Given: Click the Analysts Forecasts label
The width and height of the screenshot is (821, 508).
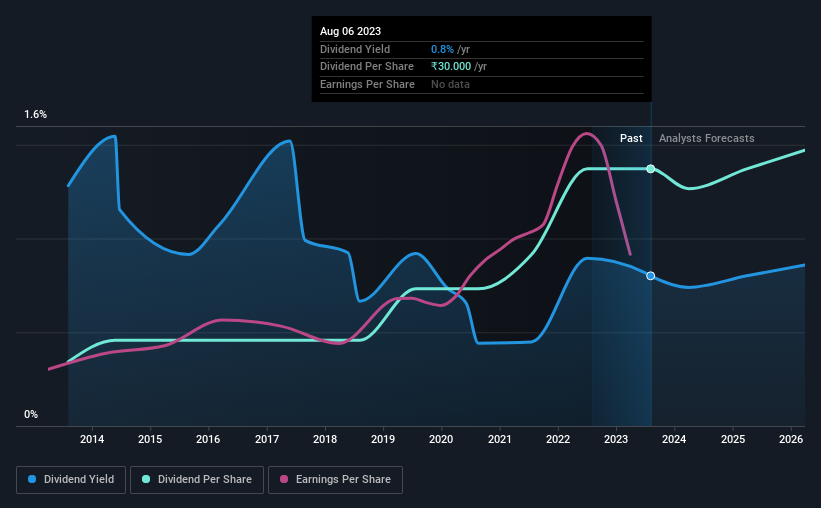Looking at the screenshot, I should (706, 138).
